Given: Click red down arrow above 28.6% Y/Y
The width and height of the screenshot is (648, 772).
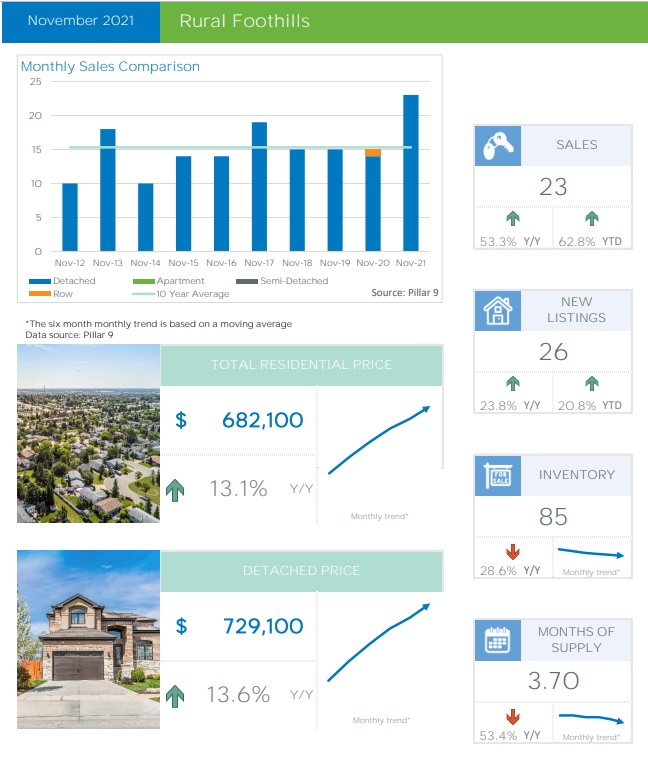Looking at the screenshot, I should click(513, 551).
